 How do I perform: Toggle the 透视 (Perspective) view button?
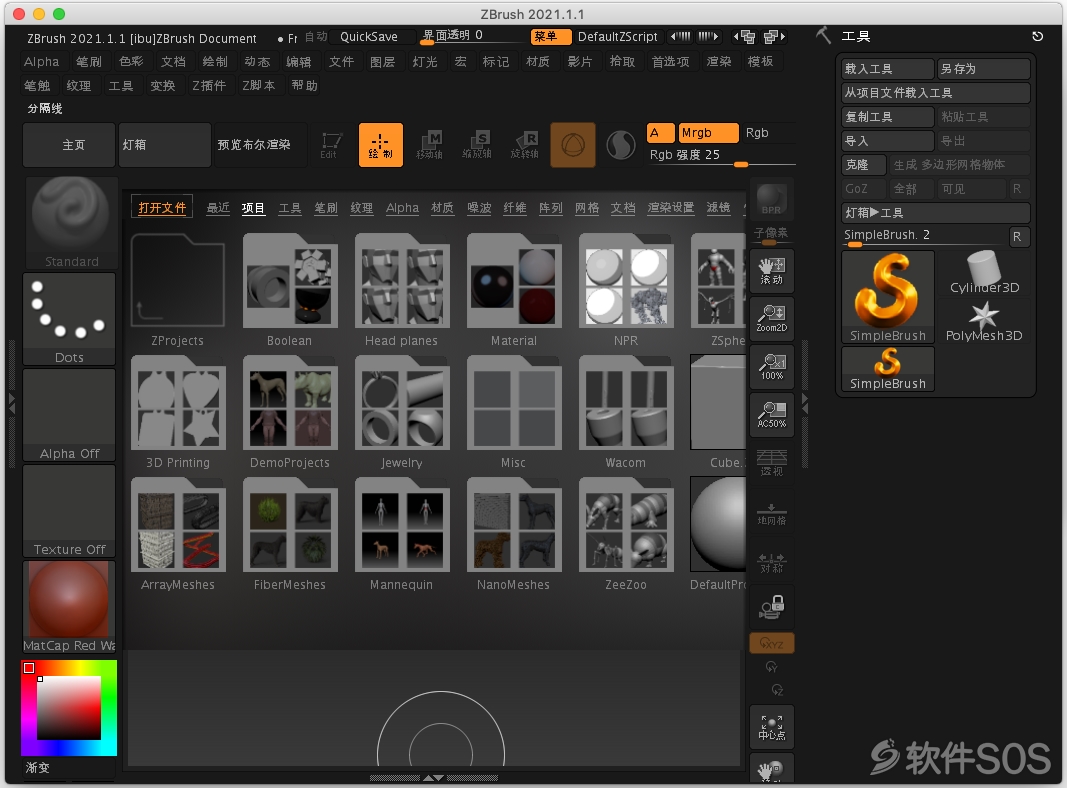point(772,463)
